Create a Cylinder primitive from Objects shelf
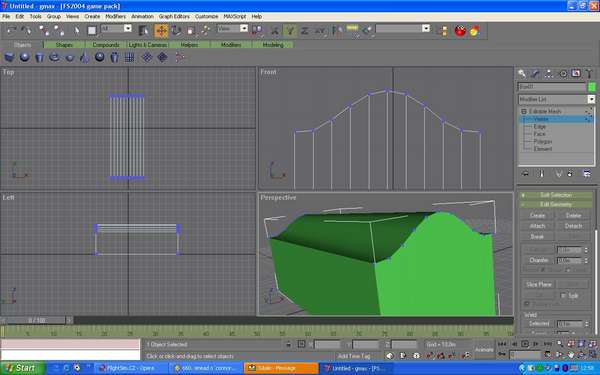Viewport: 600px width, 375px height. click(x=39, y=57)
